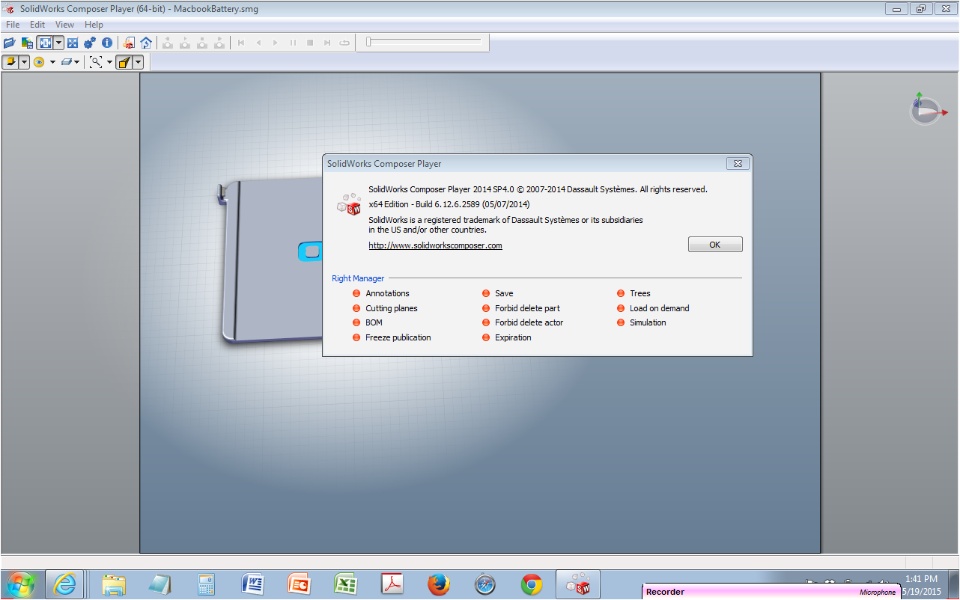Skip animation to the end
960x600 pixels.
point(327,43)
